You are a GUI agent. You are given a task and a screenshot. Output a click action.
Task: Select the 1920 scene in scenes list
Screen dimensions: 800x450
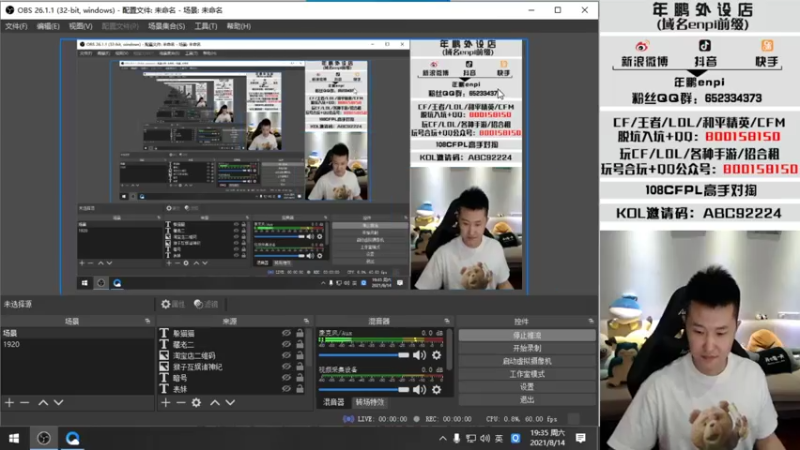coord(77,344)
